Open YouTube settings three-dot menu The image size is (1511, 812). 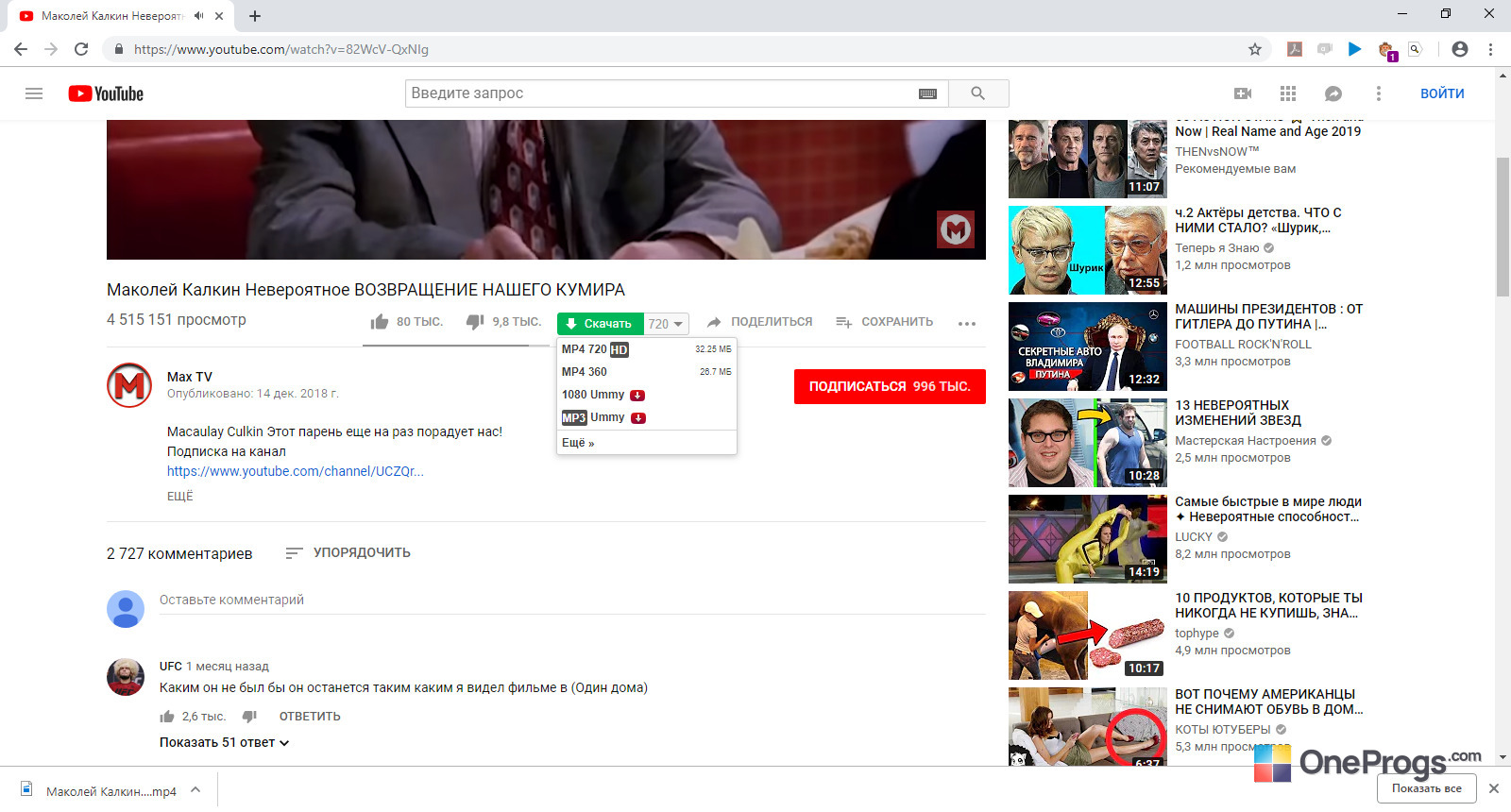click(1379, 93)
